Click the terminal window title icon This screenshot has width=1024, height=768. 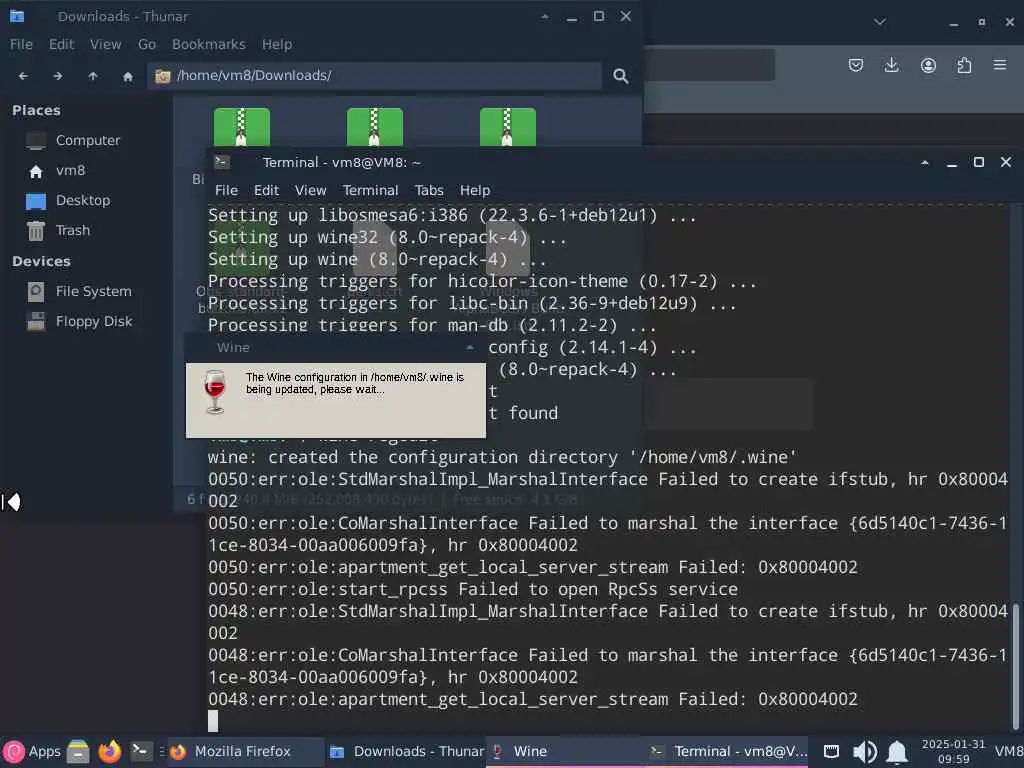[x=222, y=162]
